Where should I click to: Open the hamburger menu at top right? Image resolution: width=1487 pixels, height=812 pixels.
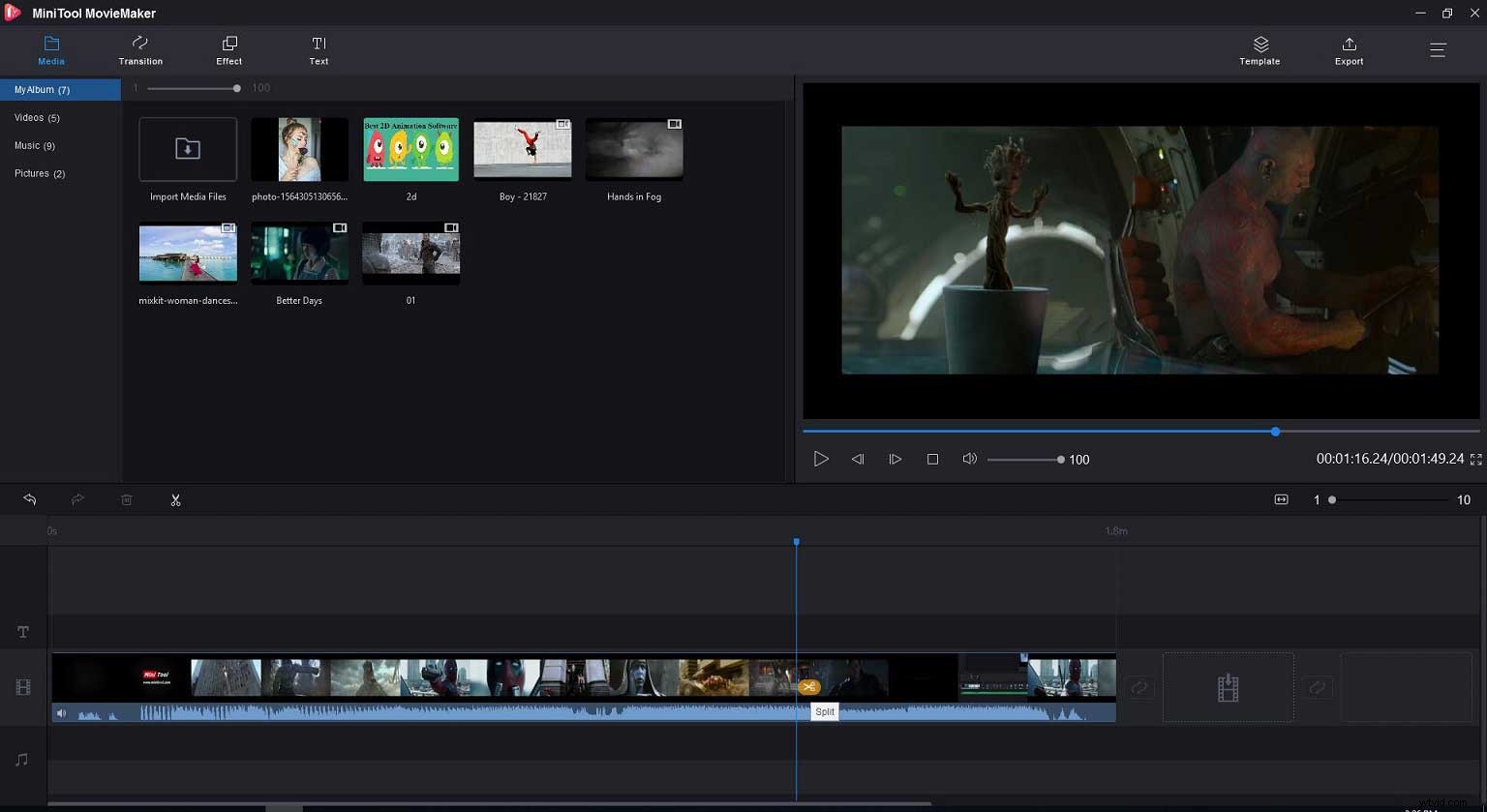[1439, 49]
